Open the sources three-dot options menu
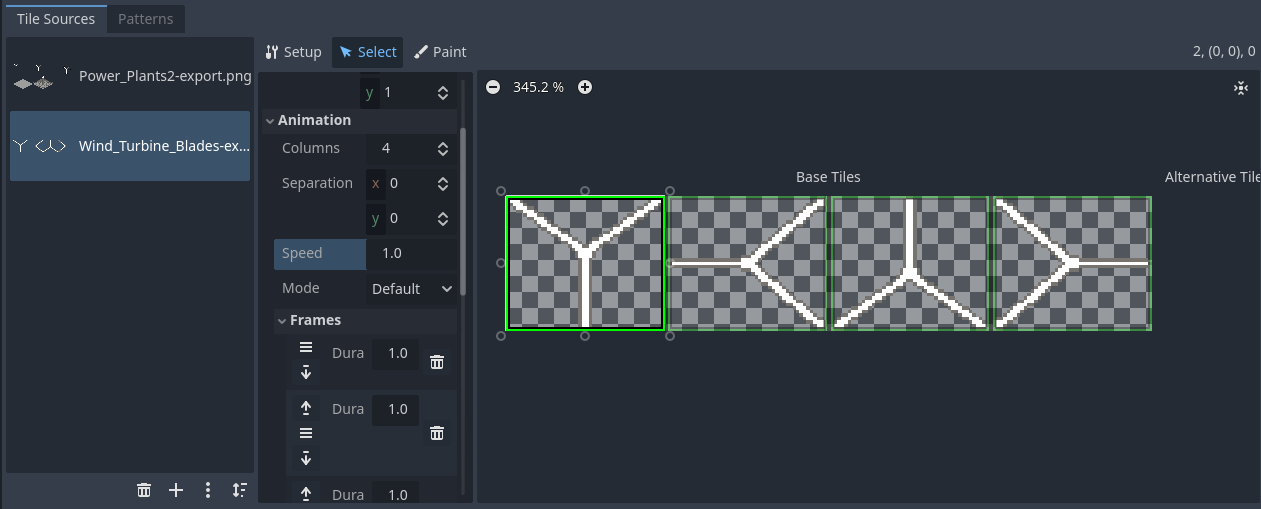The height and width of the screenshot is (509, 1261). pos(208,490)
